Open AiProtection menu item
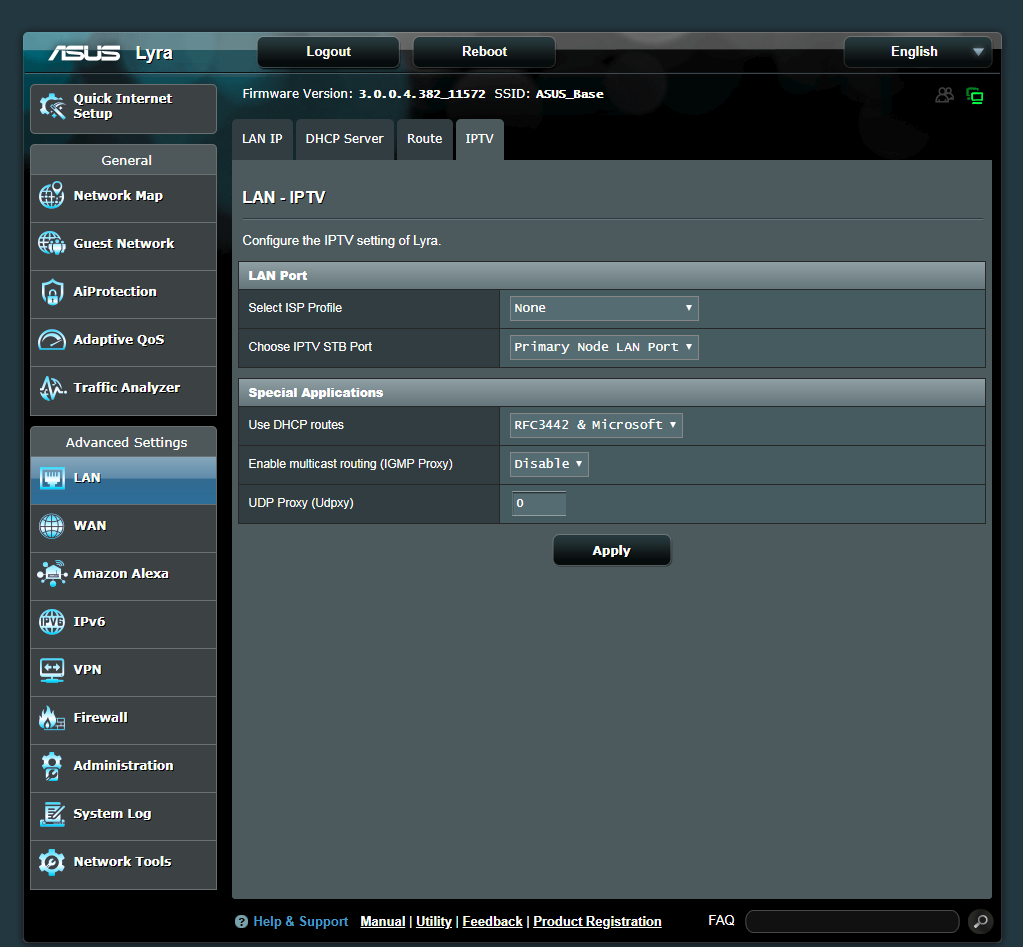The image size is (1023, 947). click(123, 295)
